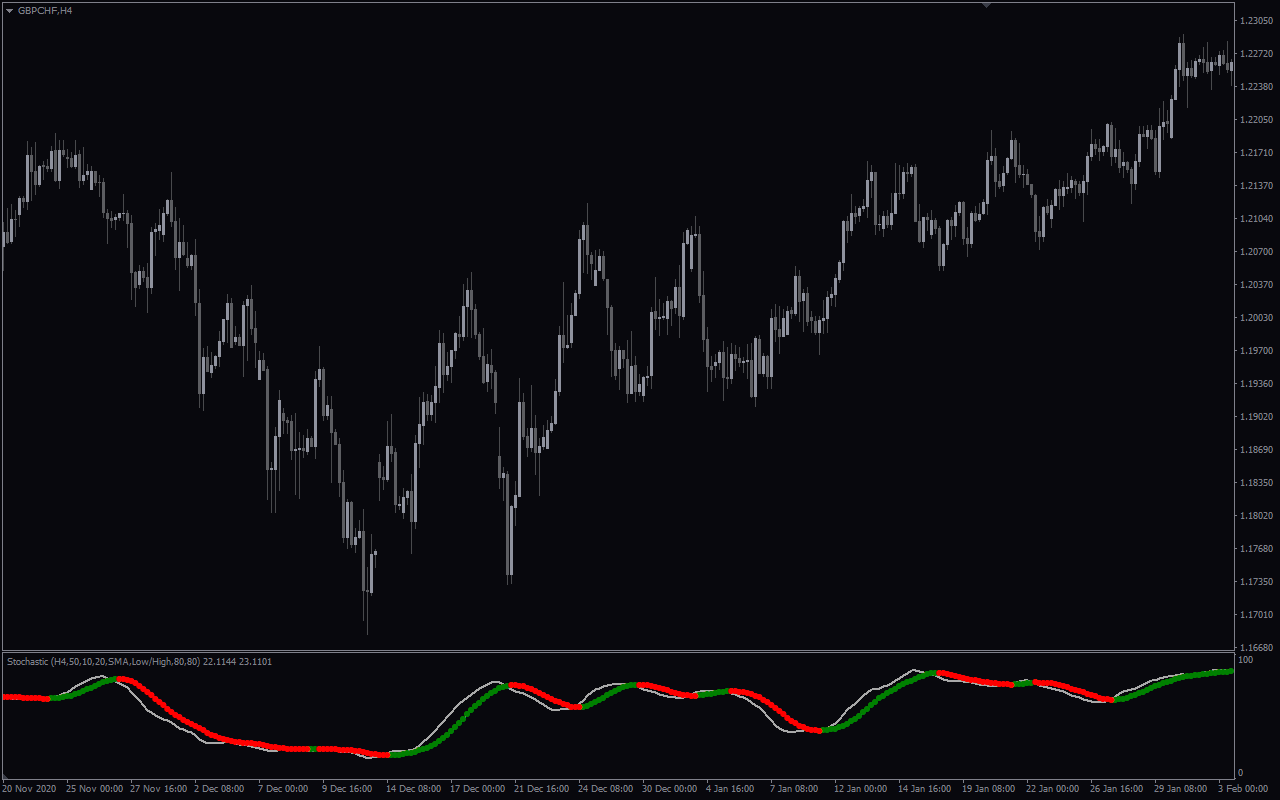Click the 29 Jan 08:00 time label

coord(1182,789)
